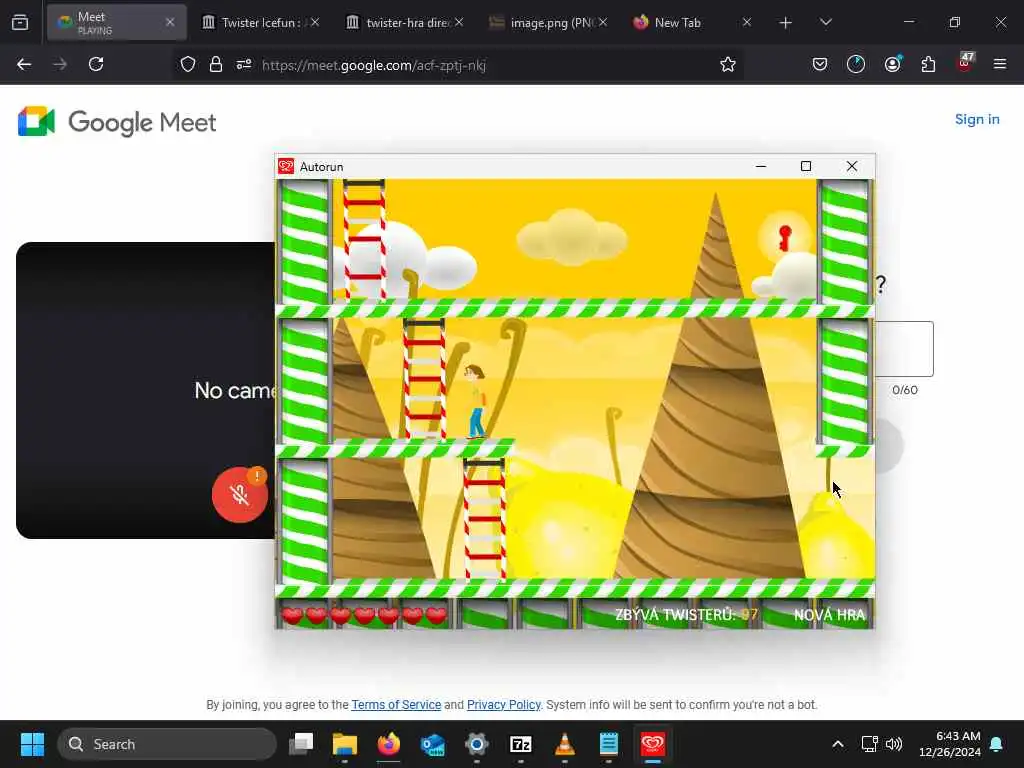Open network status in system tray

point(869,744)
